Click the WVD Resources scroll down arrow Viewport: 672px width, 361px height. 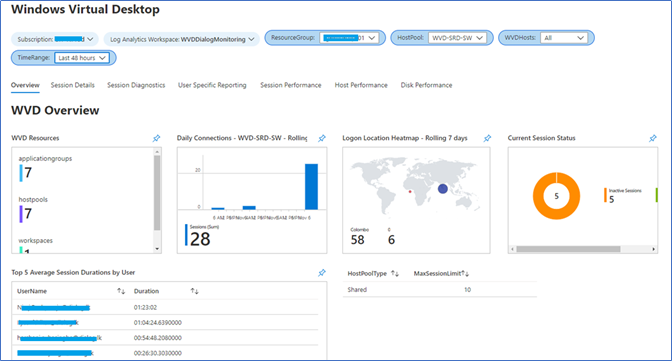click(157, 249)
